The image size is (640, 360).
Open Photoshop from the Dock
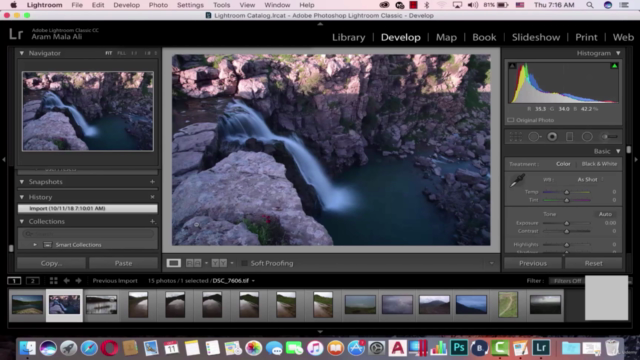coord(459,348)
